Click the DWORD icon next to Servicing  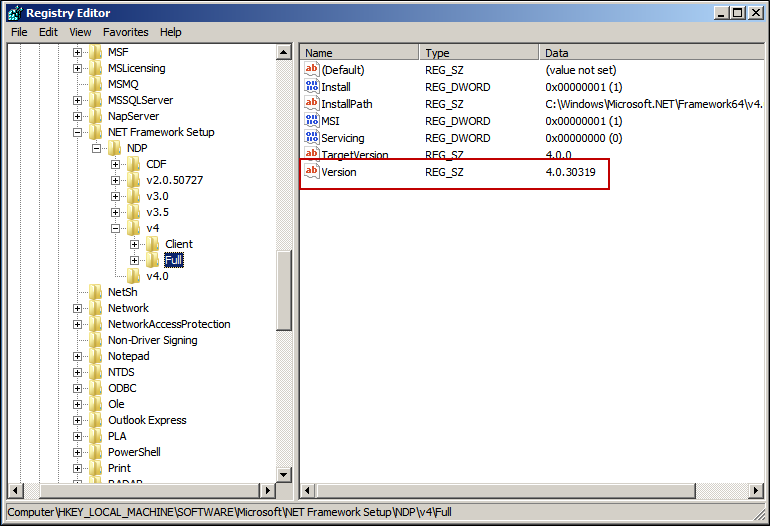[x=312, y=138]
